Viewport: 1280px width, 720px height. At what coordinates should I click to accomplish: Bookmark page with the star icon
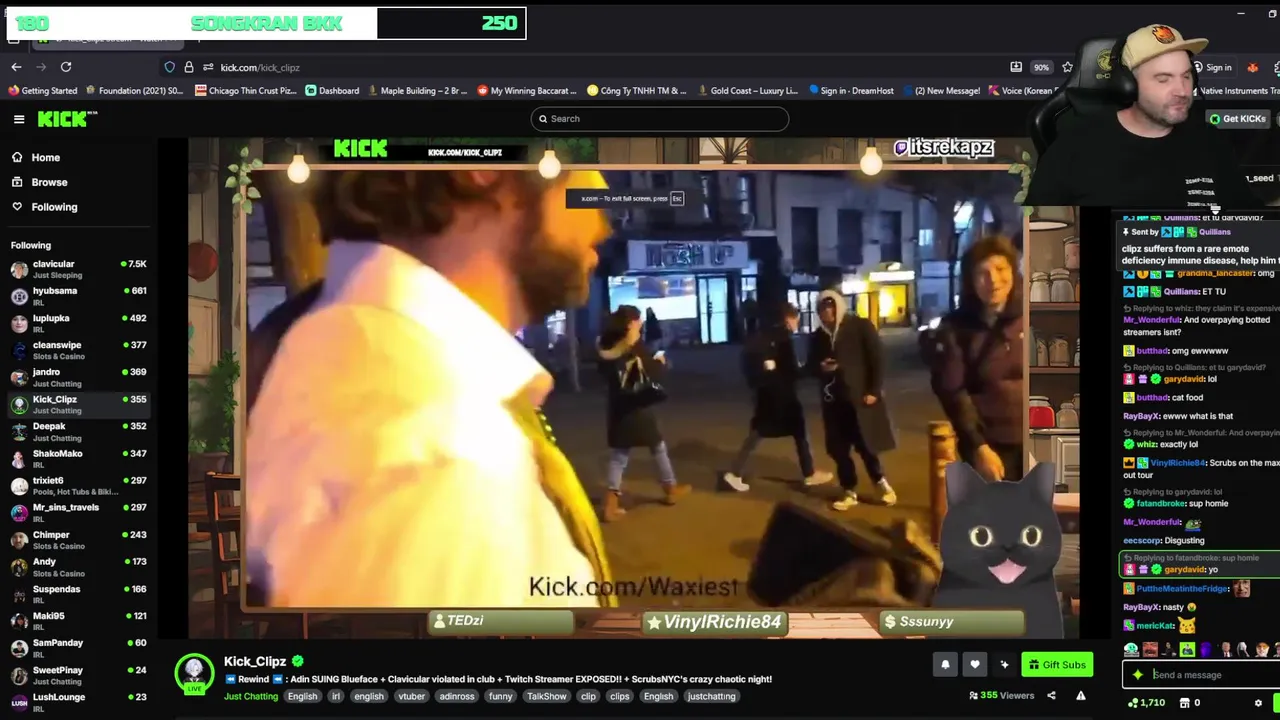(1067, 67)
